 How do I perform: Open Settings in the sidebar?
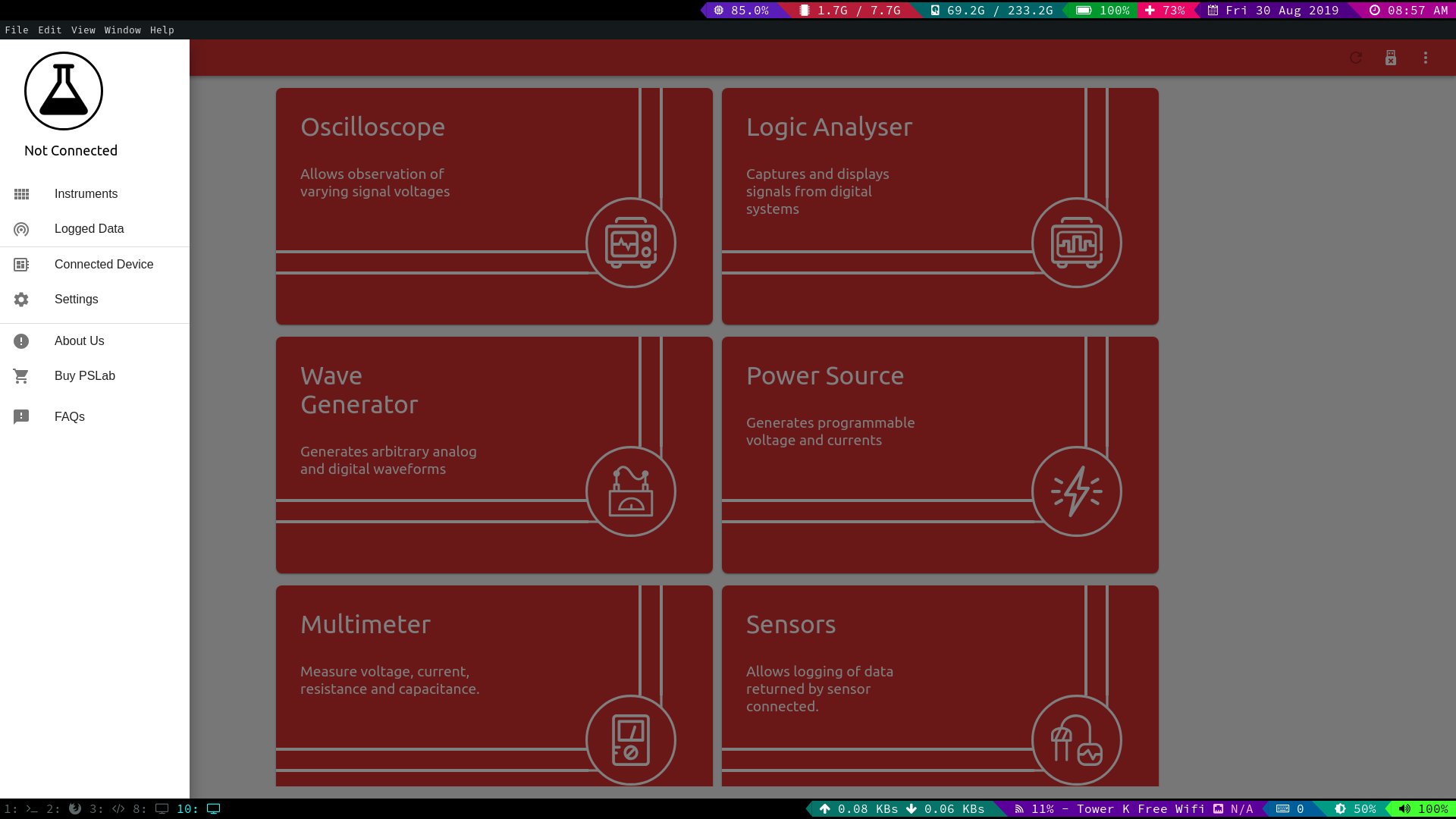click(76, 300)
